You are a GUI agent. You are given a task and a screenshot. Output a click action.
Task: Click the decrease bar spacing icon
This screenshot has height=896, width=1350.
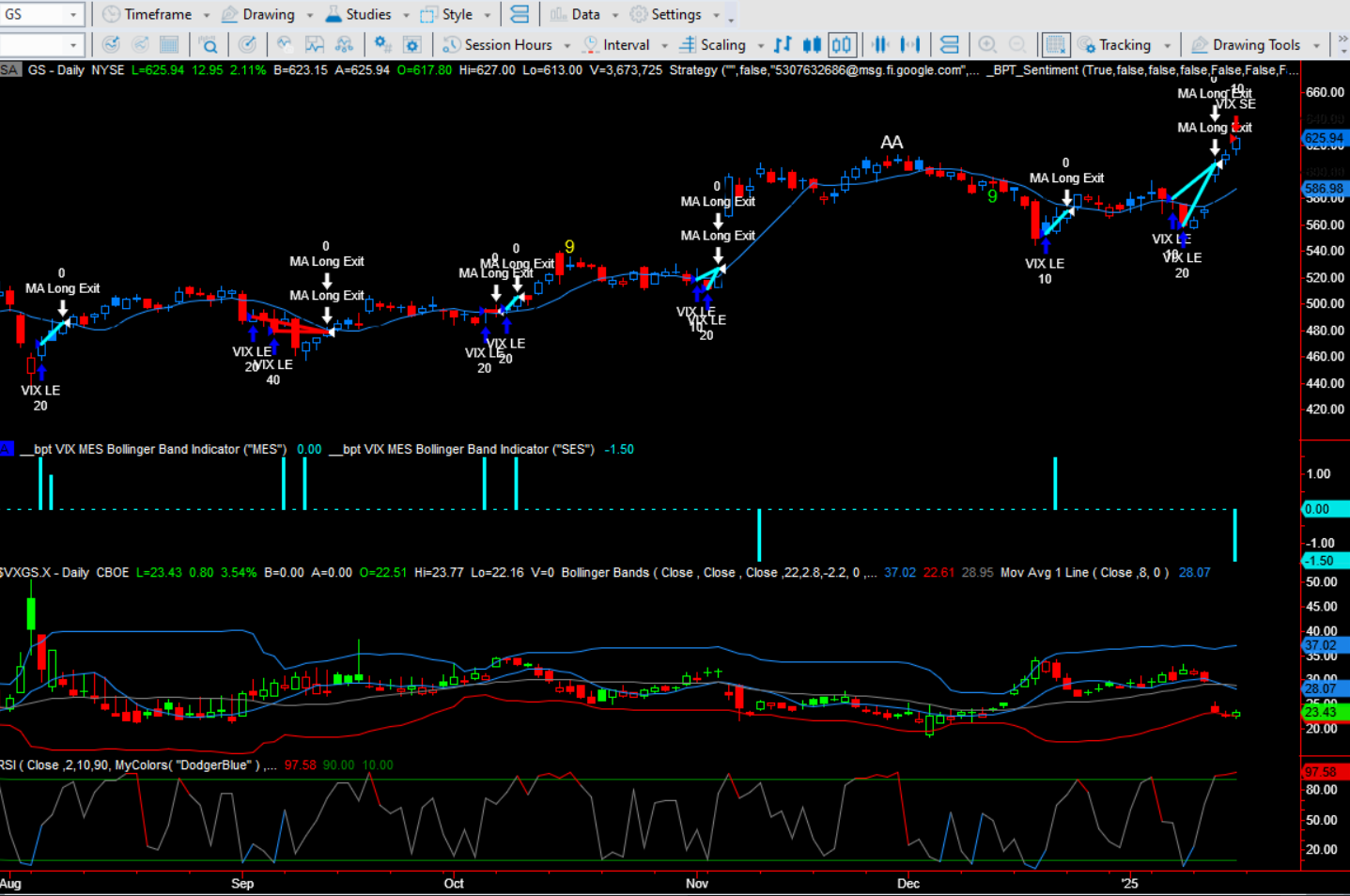tap(880, 44)
